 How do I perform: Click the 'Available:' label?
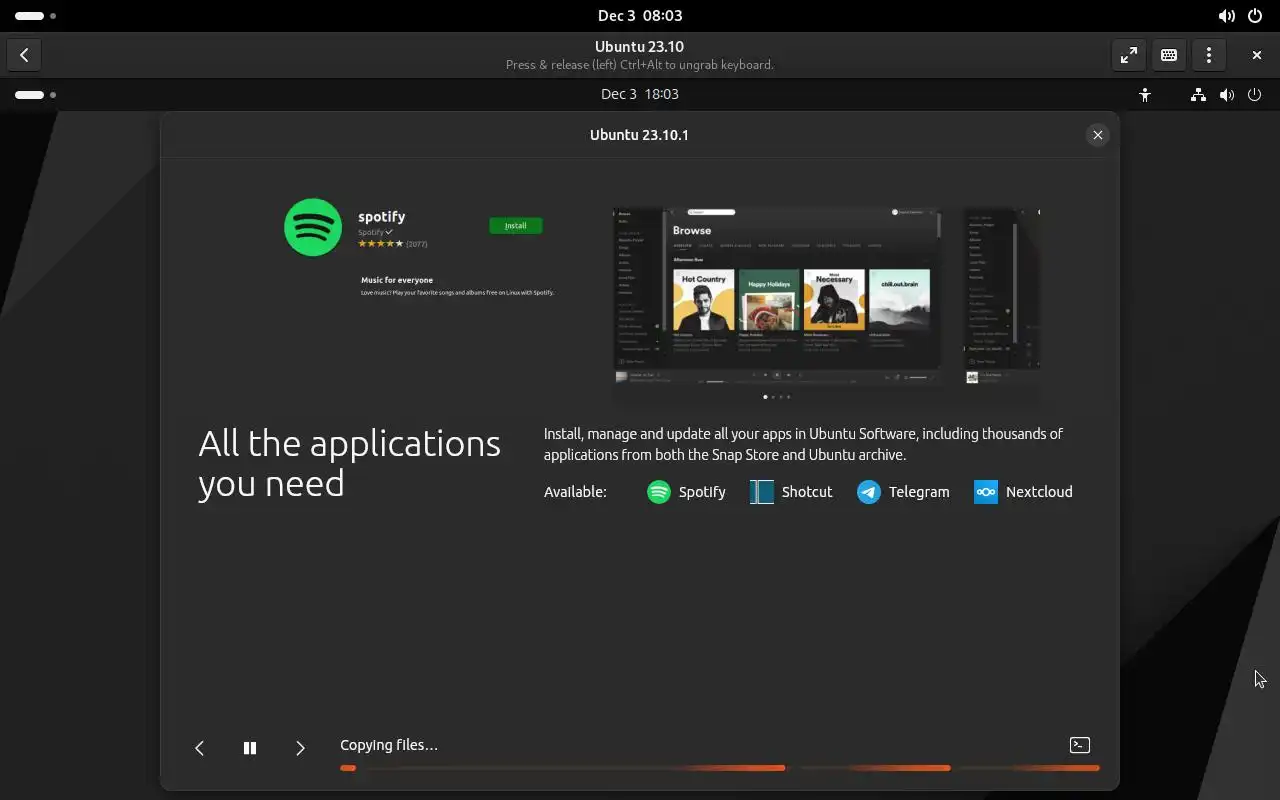575,492
